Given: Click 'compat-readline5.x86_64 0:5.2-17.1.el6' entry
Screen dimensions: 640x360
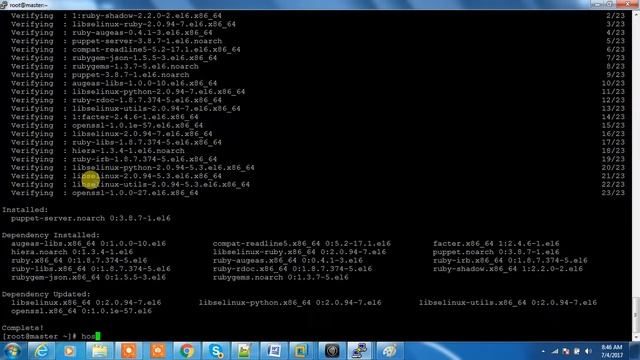Looking at the screenshot, I should coord(302,244).
